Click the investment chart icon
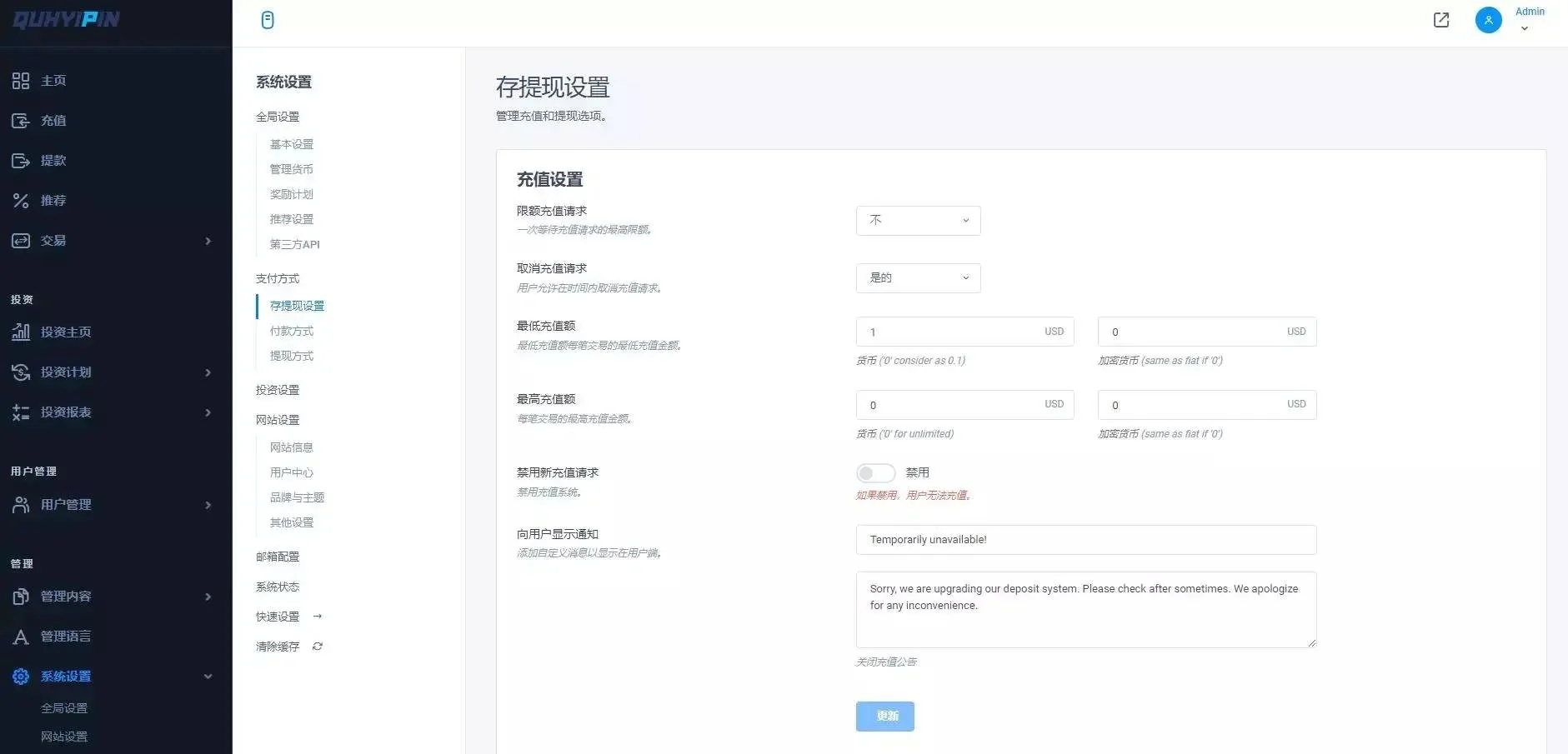 click(21, 332)
